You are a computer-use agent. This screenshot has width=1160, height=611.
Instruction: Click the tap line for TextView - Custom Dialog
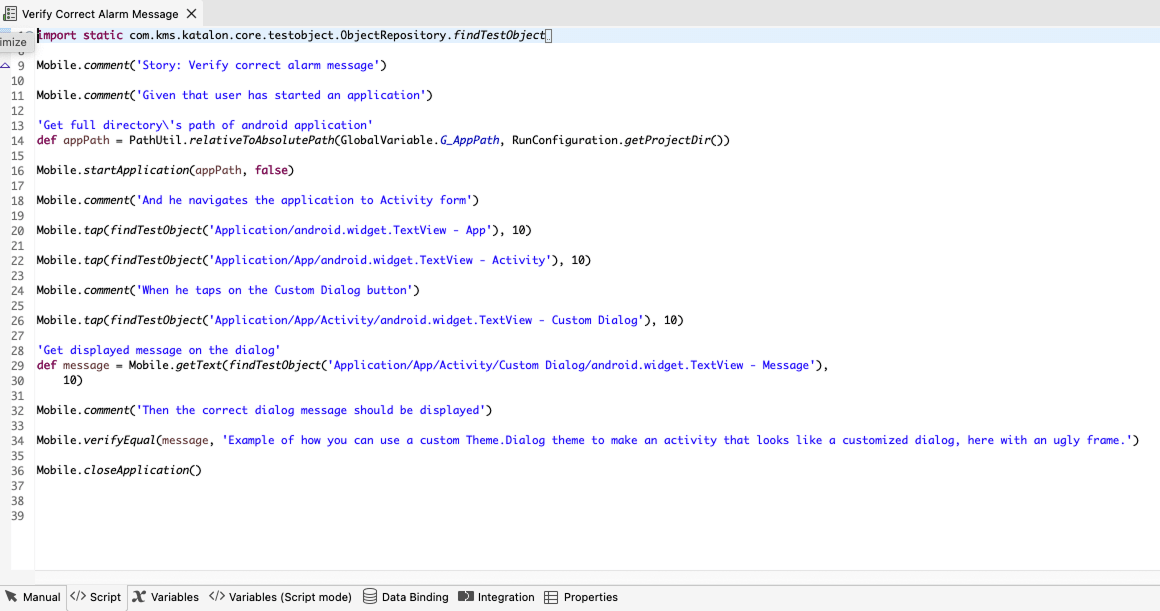[360, 320]
